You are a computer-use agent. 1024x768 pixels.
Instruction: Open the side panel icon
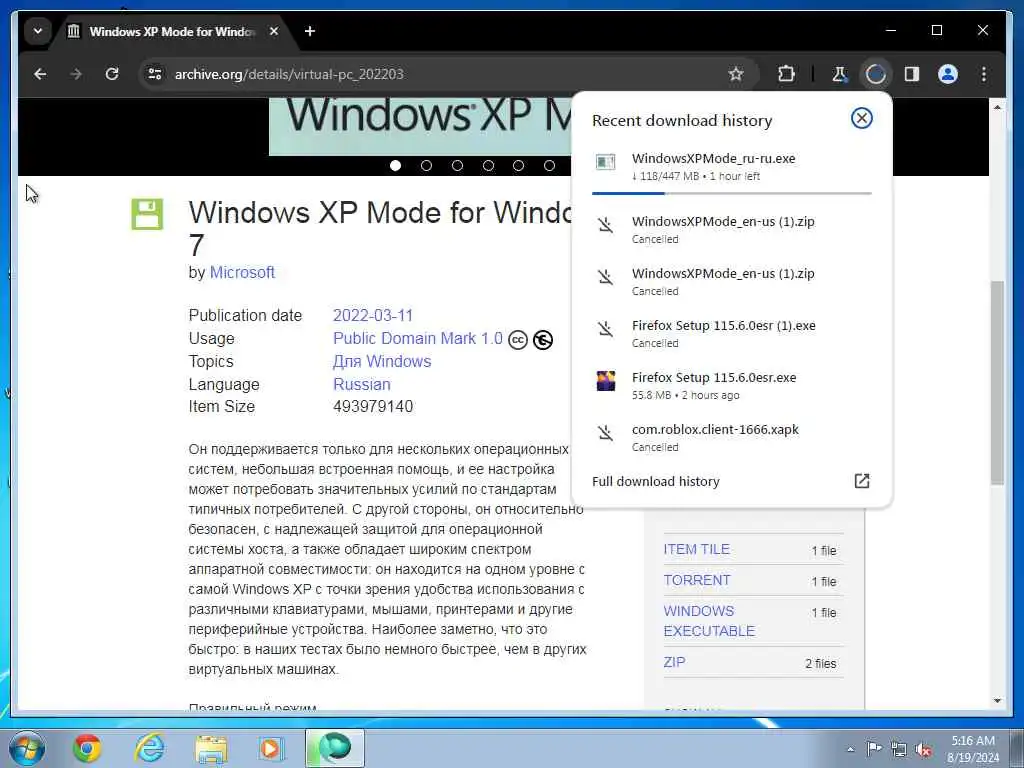pyautogui.click(x=912, y=74)
